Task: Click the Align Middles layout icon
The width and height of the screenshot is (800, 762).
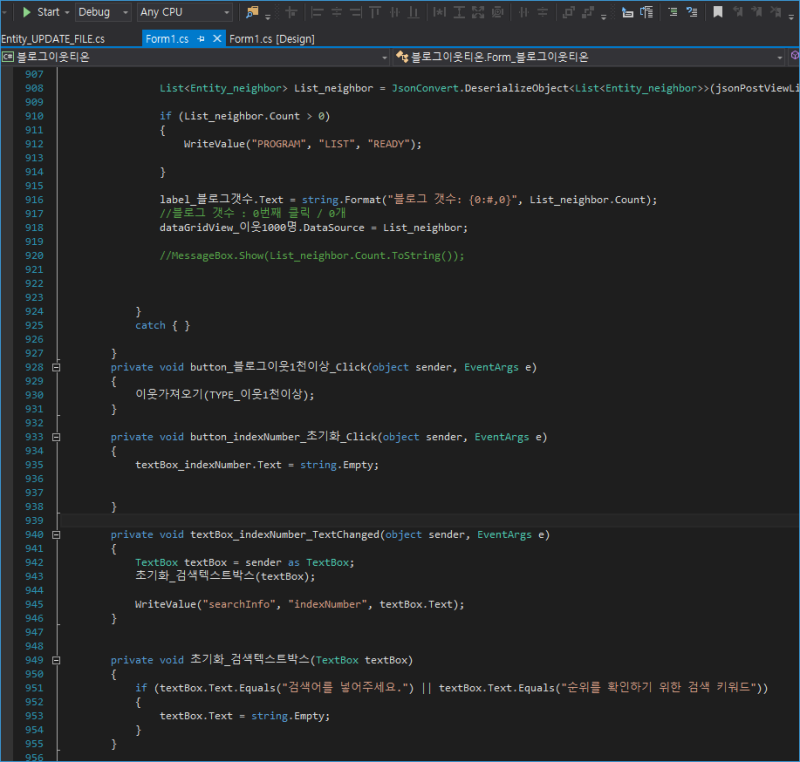Action: pyautogui.click(x=394, y=12)
